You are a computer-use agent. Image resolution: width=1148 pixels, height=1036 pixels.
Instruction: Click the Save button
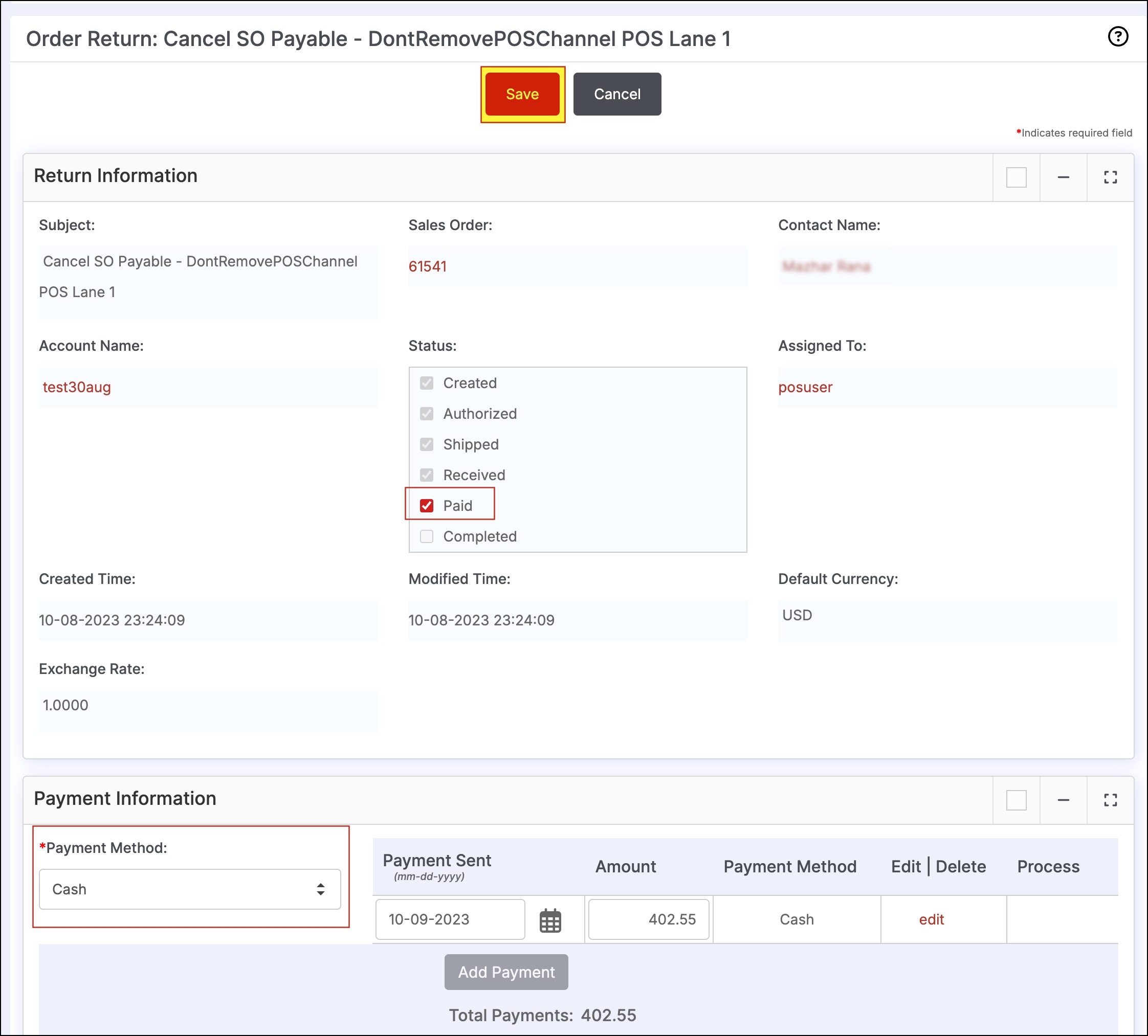[x=522, y=94]
